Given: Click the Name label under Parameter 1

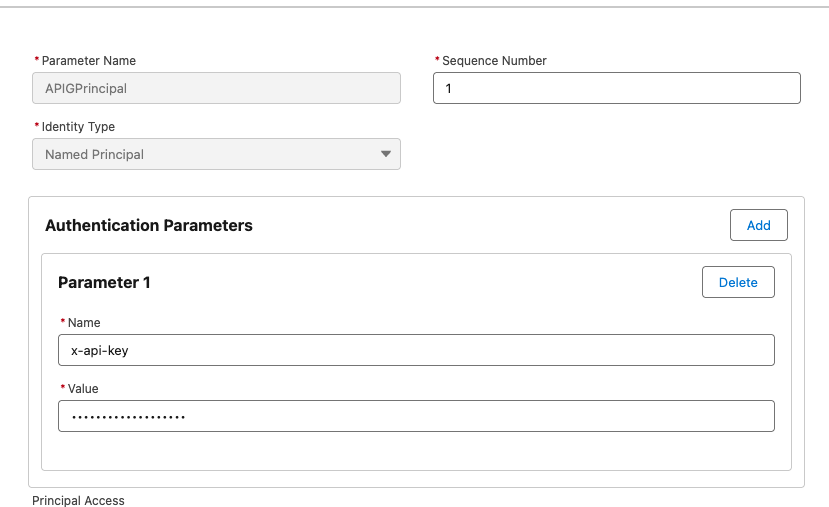Looking at the screenshot, I should [84, 322].
